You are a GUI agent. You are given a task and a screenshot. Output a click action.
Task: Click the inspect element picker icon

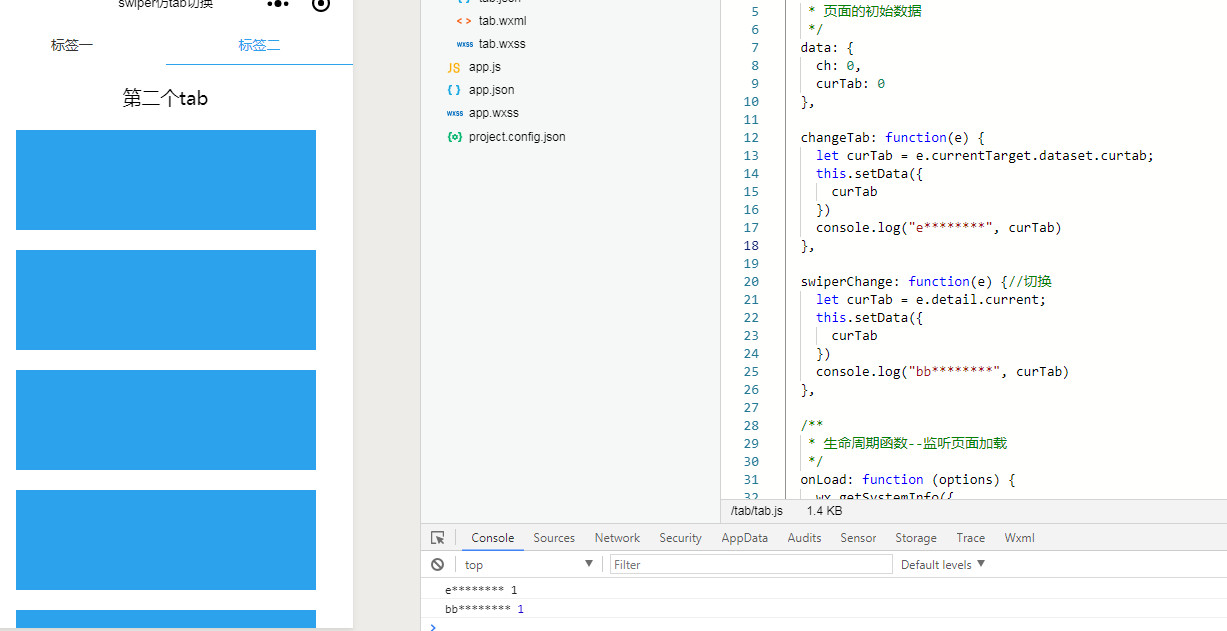[437, 538]
